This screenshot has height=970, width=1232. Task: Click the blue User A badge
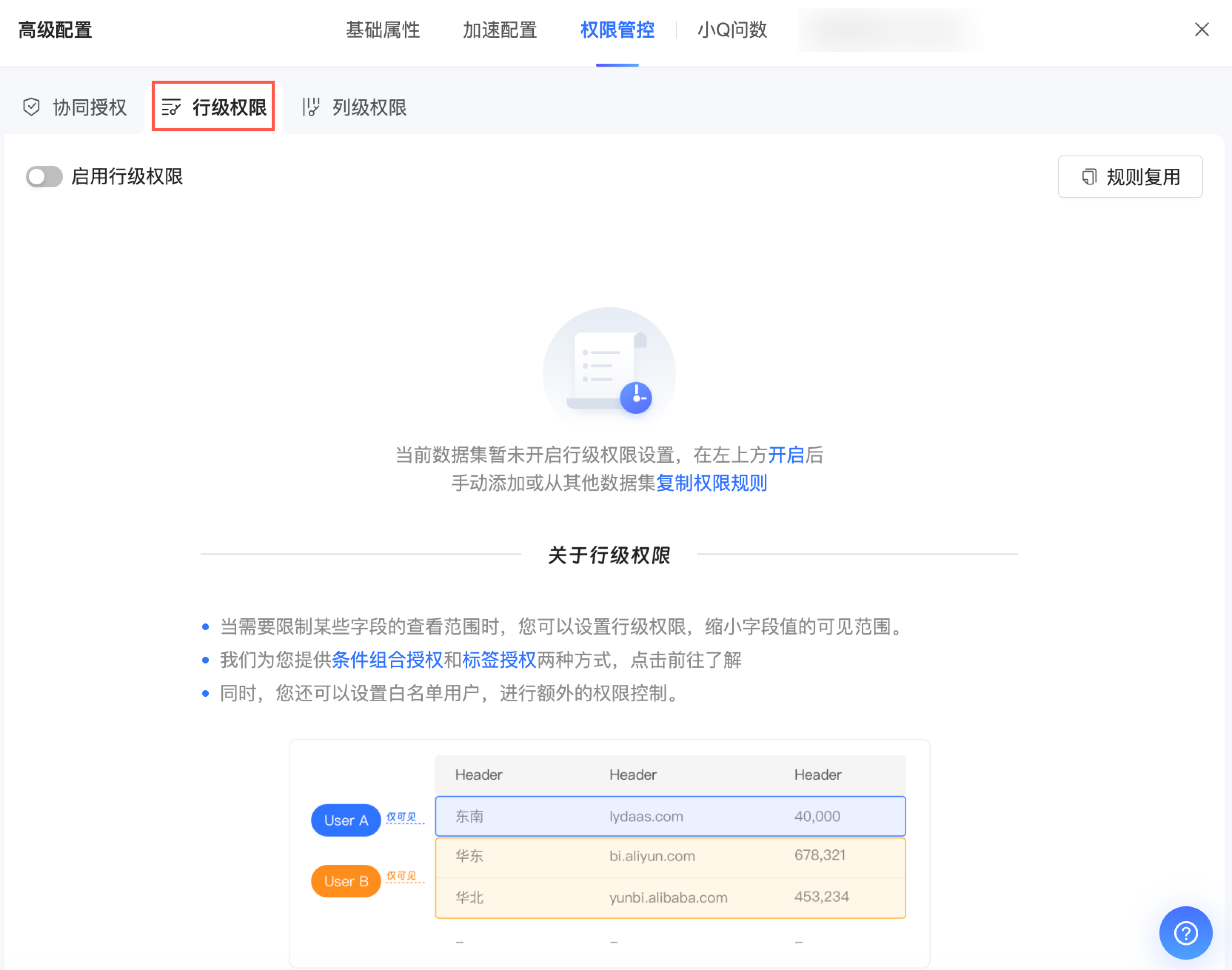[346, 820]
